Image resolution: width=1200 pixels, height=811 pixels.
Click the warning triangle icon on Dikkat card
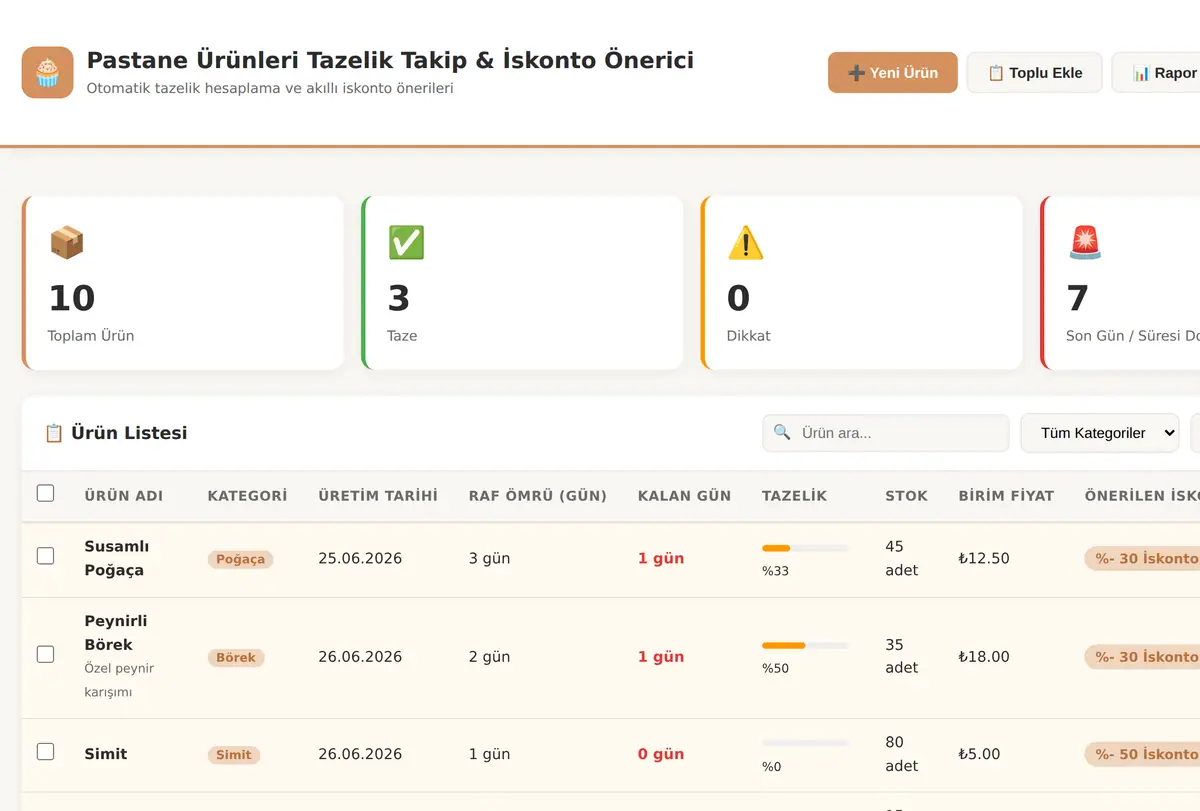click(x=745, y=242)
